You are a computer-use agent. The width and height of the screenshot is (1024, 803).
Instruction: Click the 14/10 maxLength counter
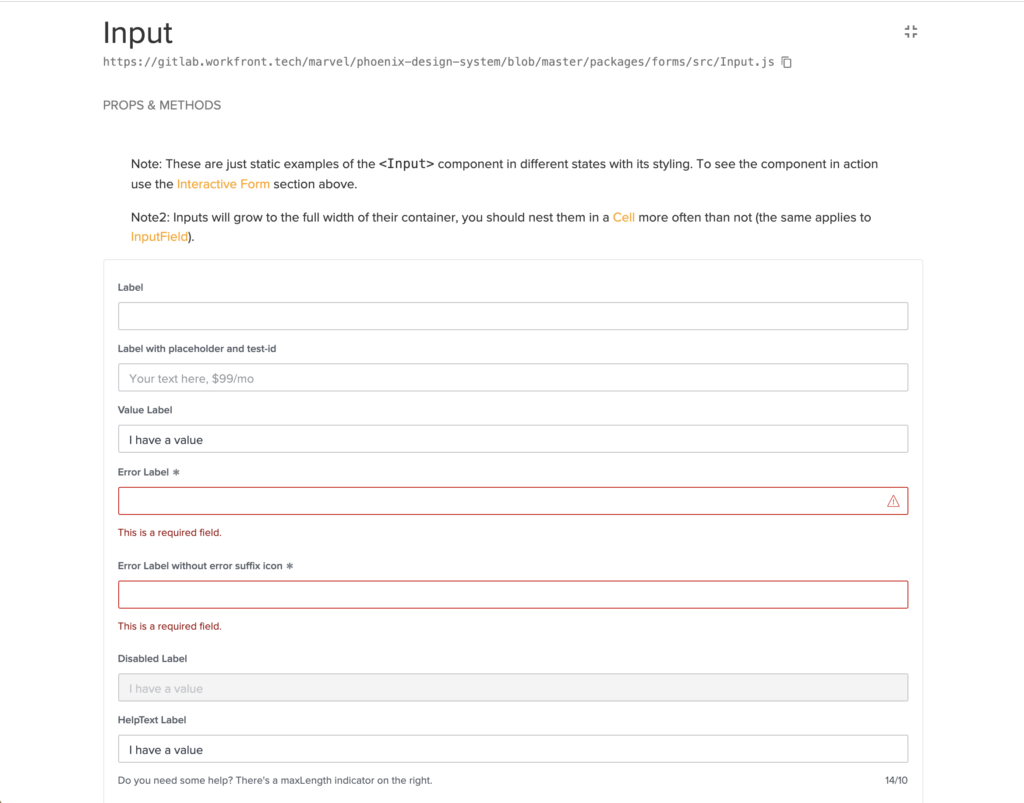coord(896,780)
